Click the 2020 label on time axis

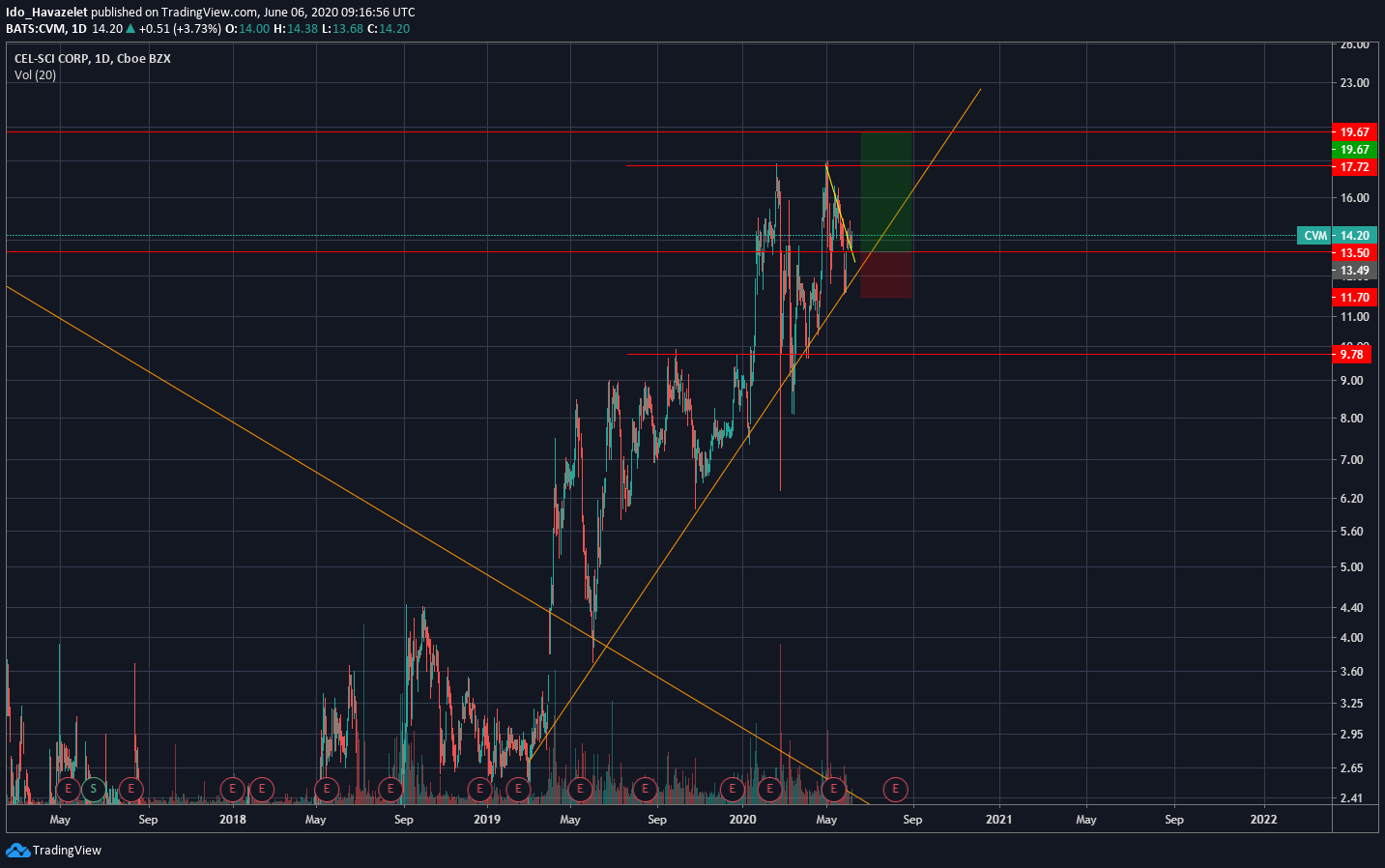[742, 820]
